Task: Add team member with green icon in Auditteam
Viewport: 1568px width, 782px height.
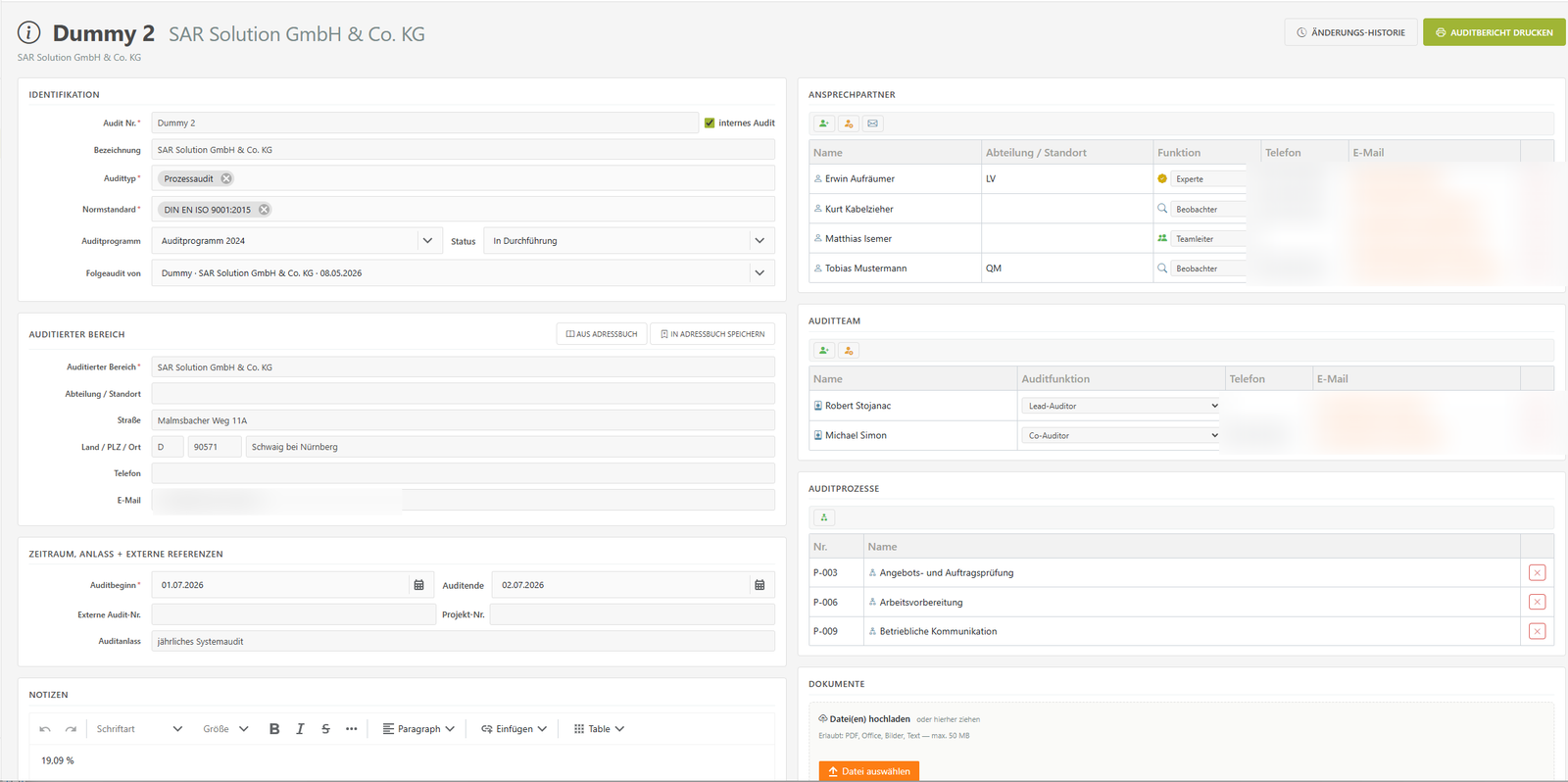Action: (824, 350)
